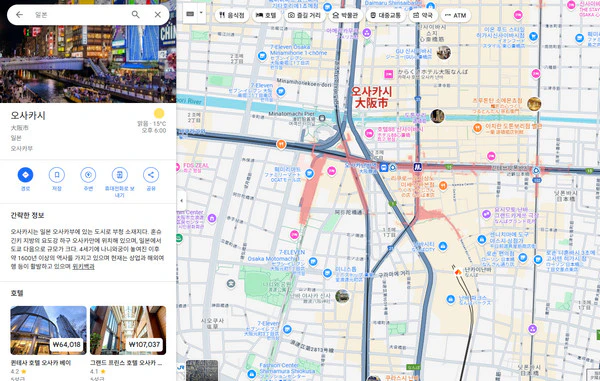The width and height of the screenshot is (600, 381).
Task: Click the 오사카시 place title
Action: (x=28, y=115)
